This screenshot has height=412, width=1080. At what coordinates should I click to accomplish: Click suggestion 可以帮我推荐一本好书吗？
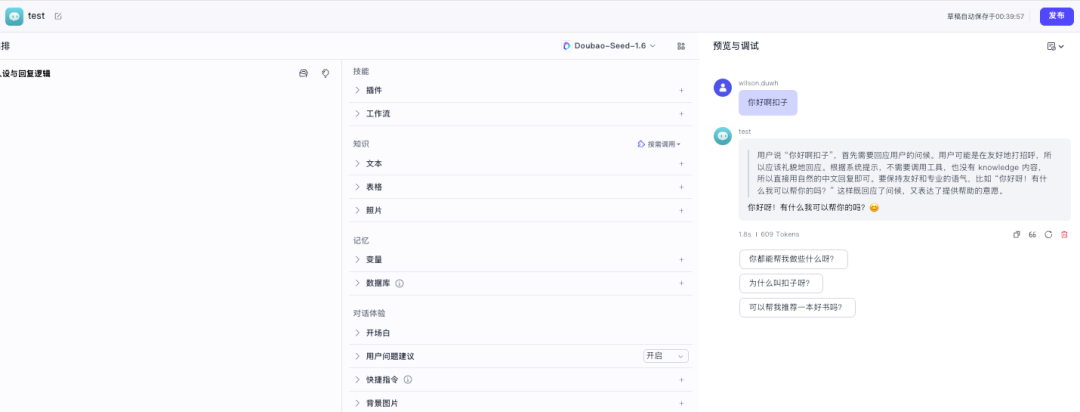(797, 307)
